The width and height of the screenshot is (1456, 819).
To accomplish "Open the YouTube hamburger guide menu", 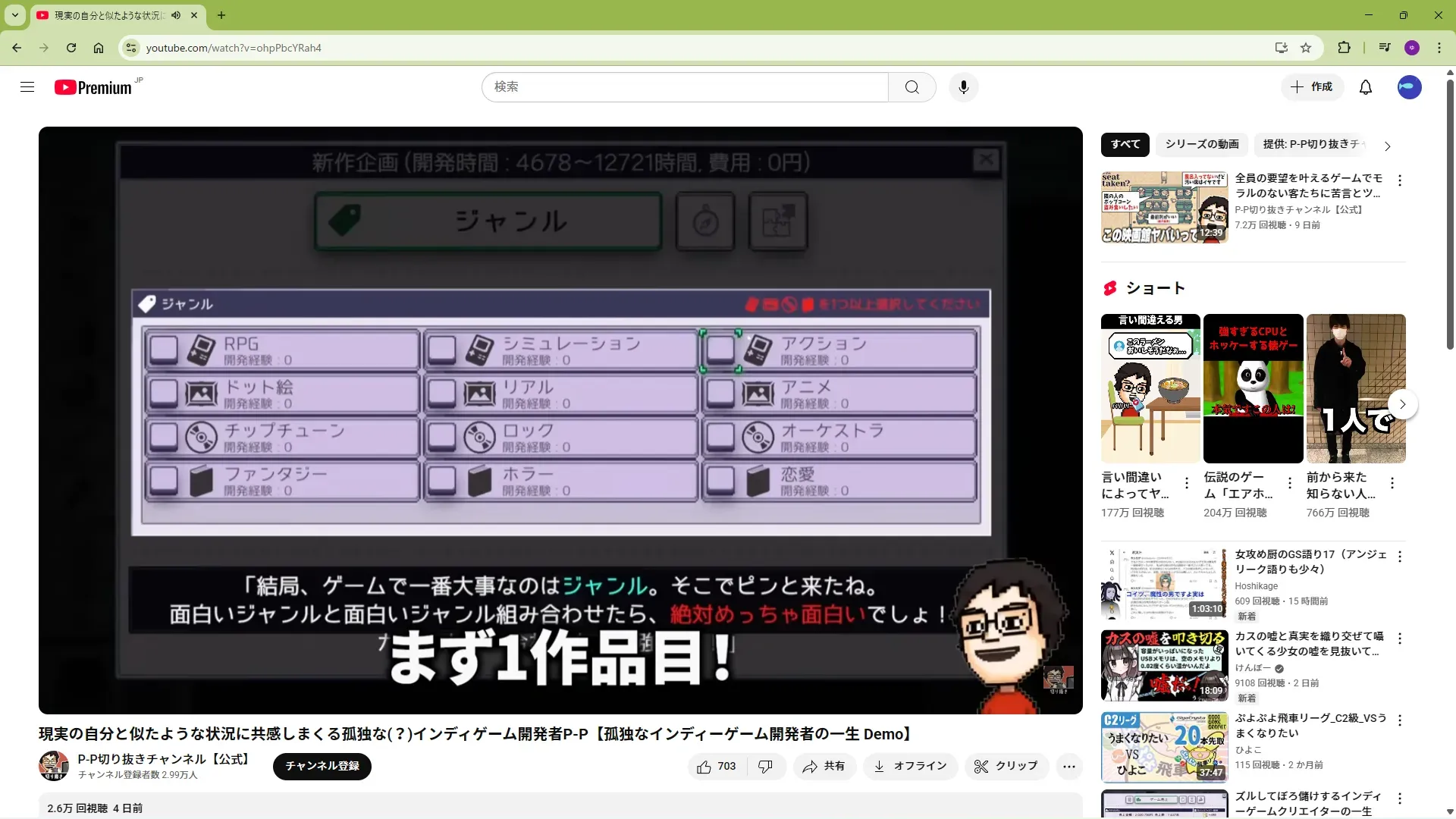I will tap(27, 87).
